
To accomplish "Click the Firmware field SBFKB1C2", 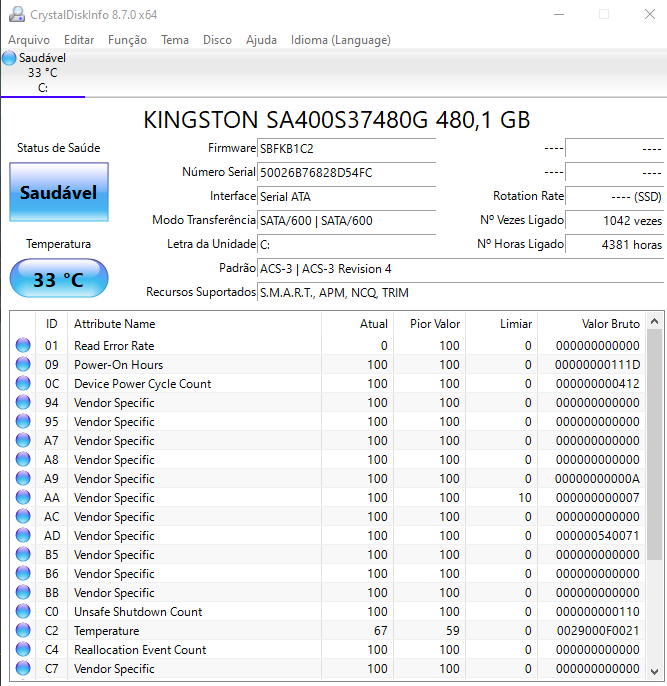I will point(346,148).
